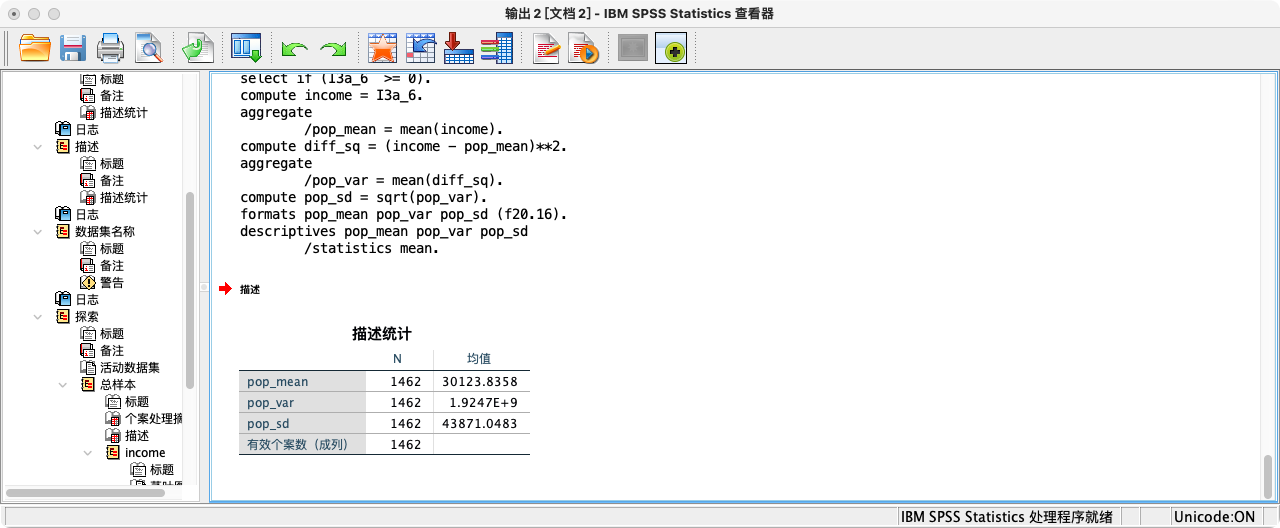The width and height of the screenshot is (1280, 528).
Task: Click the syntax line 'compute income = I3a_6.'
Action: 332,96
